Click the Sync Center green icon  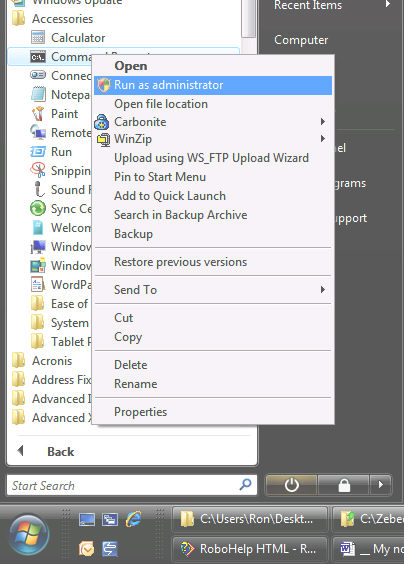tap(38, 208)
